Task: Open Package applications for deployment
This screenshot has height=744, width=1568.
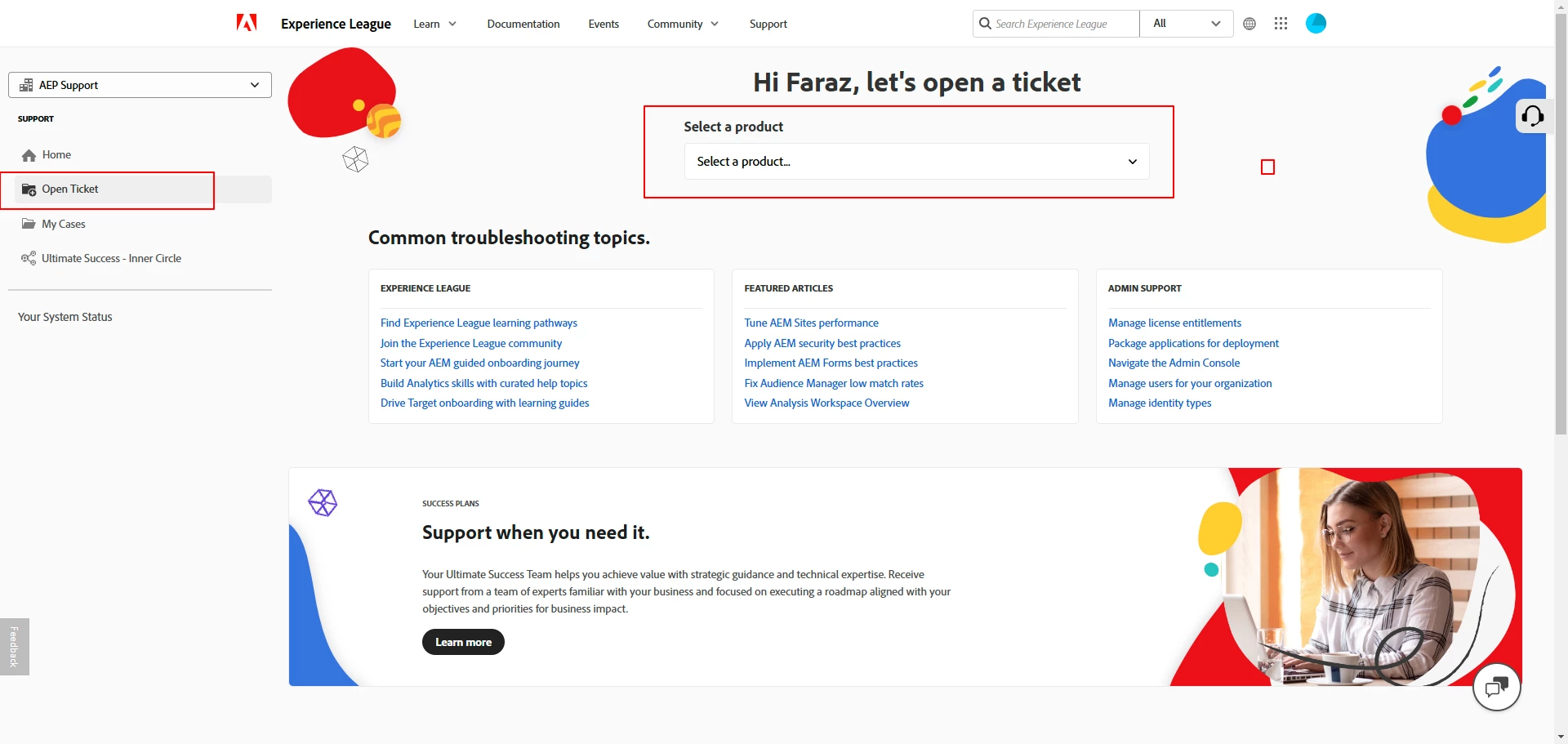Action: pos(1193,344)
